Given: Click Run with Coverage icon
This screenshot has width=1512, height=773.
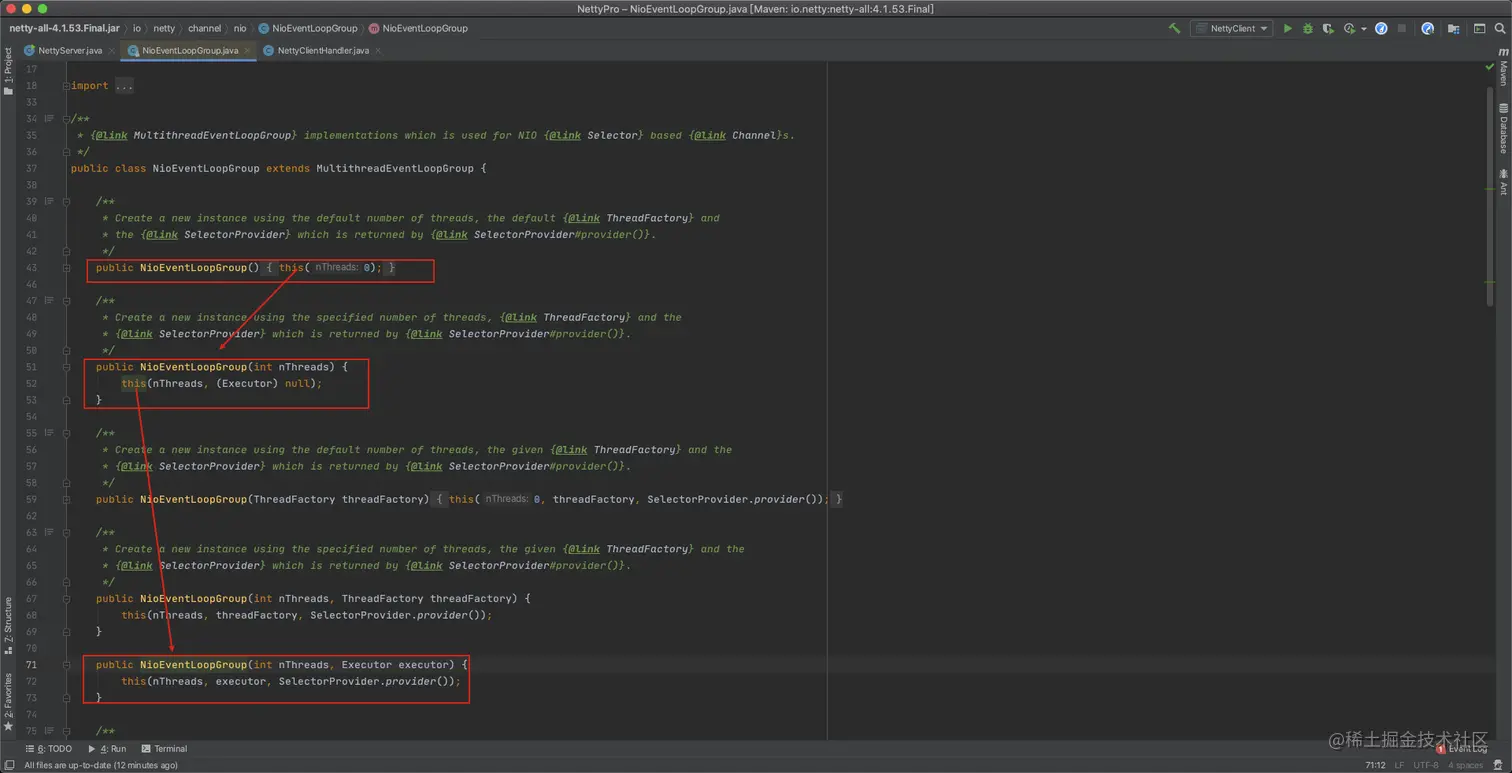Looking at the screenshot, I should pos(1328,29).
